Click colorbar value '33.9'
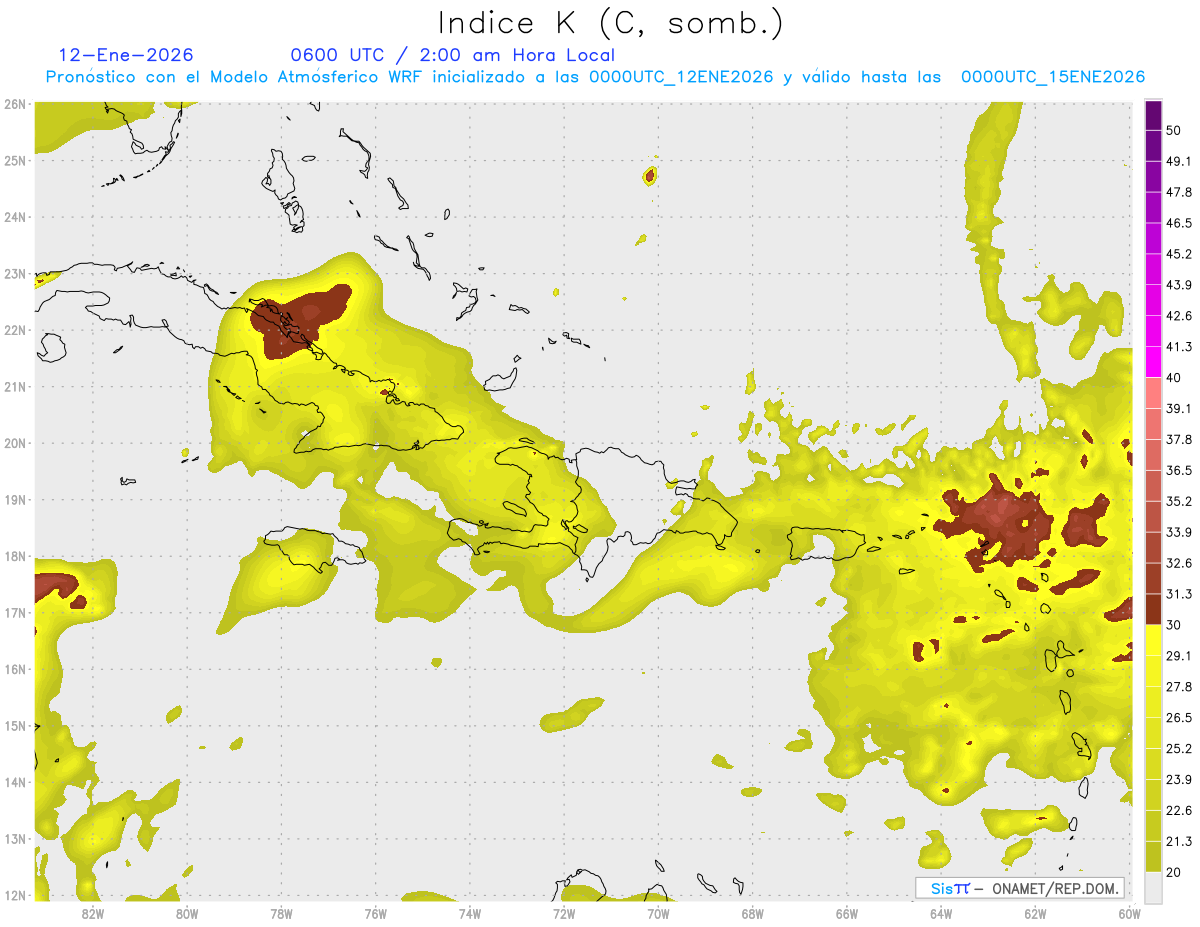The width and height of the screenshot is (1200, 927). tap(1178, 532)
